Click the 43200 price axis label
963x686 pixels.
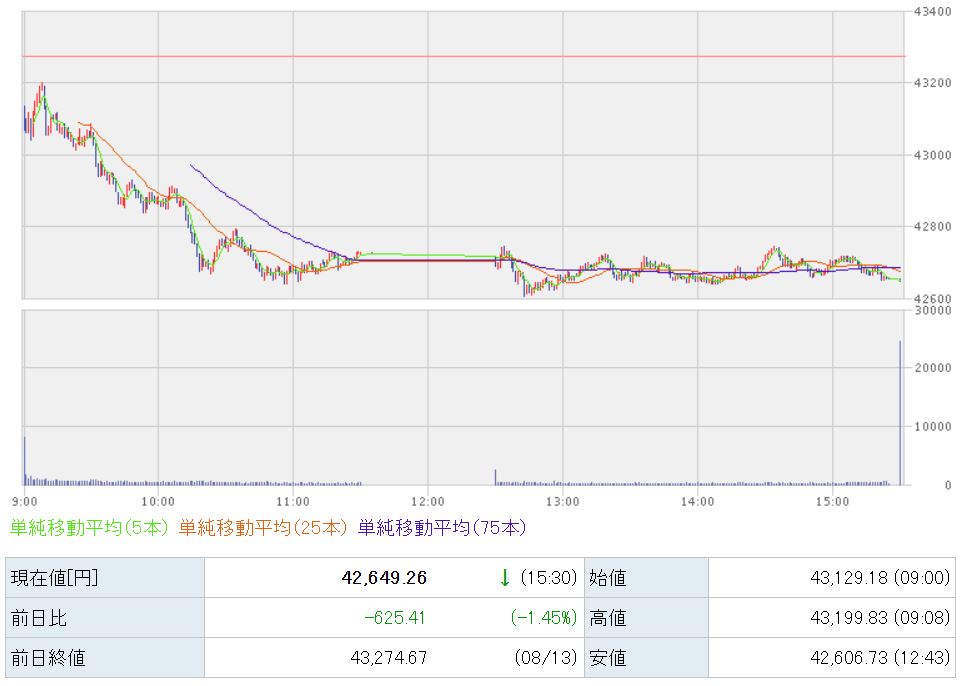pos(932,83)
